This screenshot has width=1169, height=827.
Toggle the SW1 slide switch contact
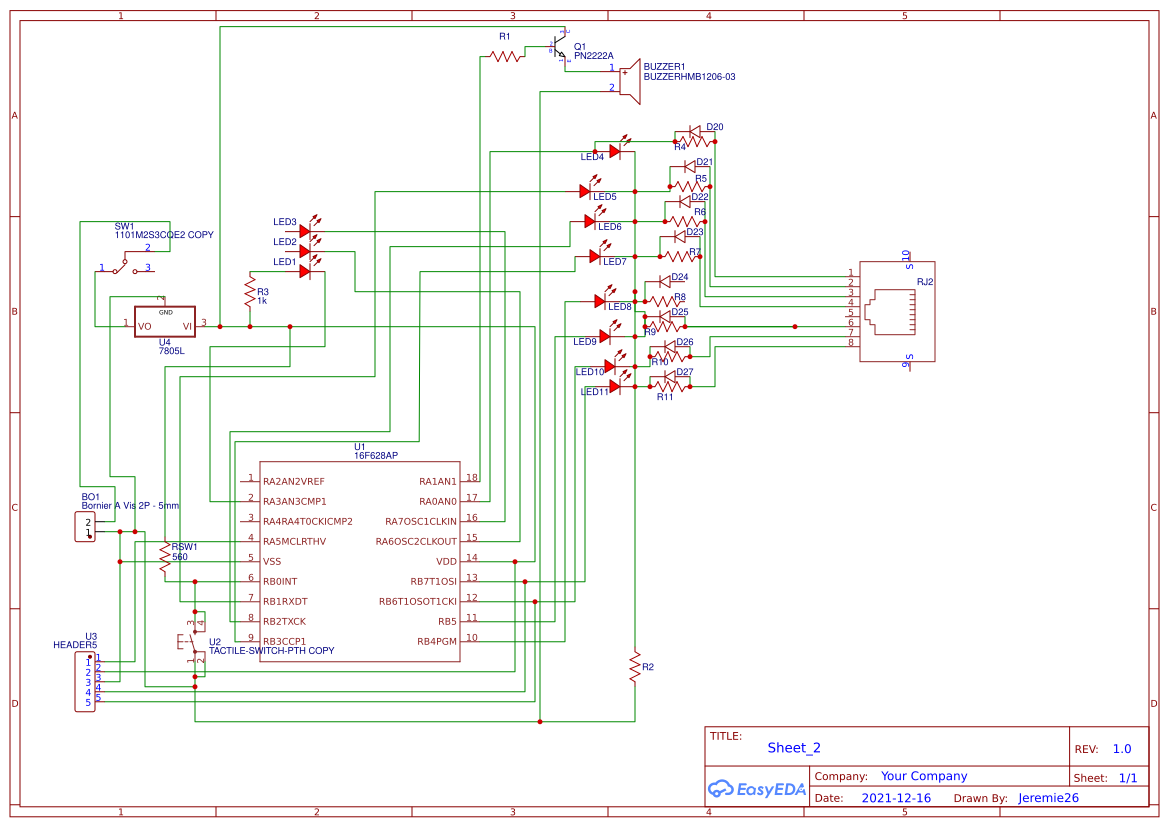click(120, 266)
